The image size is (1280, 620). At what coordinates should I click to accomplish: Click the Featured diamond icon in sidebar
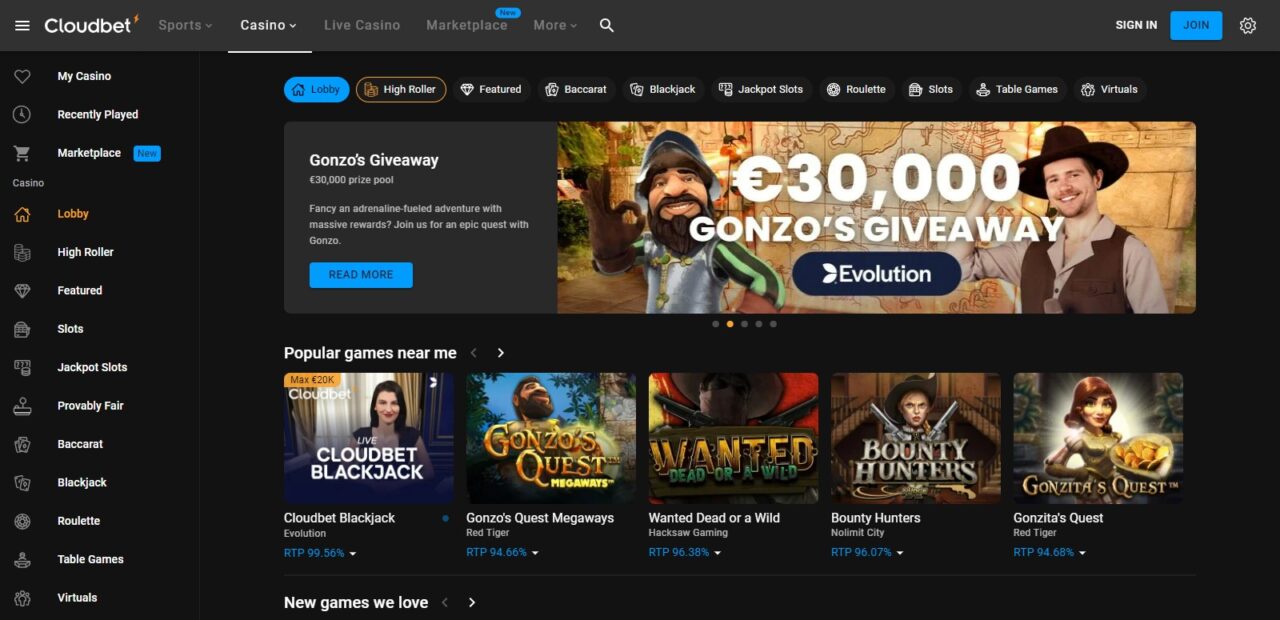(22, 291)
